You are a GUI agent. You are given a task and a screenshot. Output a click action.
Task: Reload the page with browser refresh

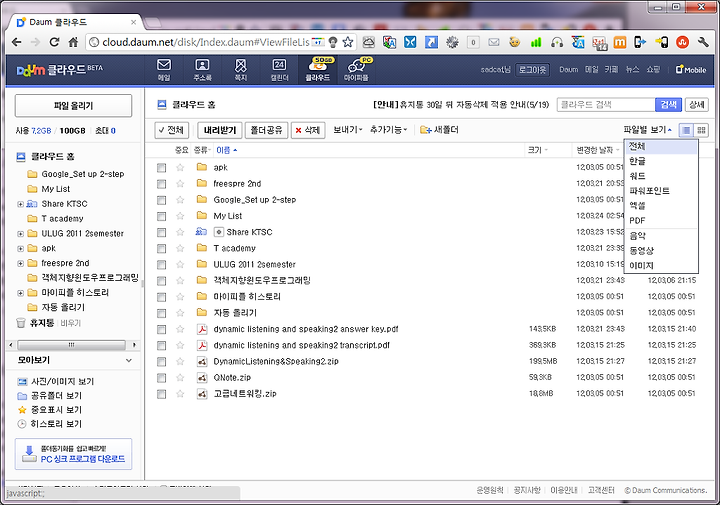(x=54, y=42)
